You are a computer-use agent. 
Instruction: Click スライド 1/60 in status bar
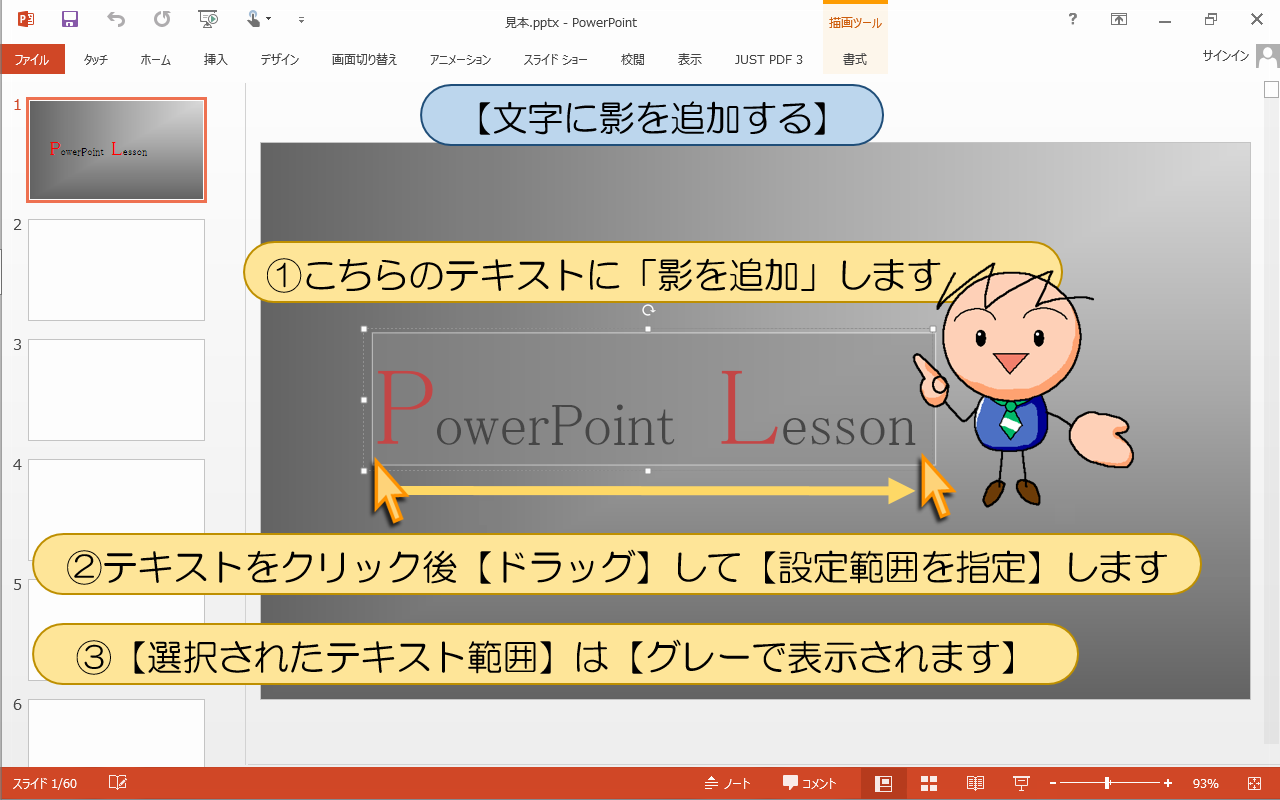45,784
